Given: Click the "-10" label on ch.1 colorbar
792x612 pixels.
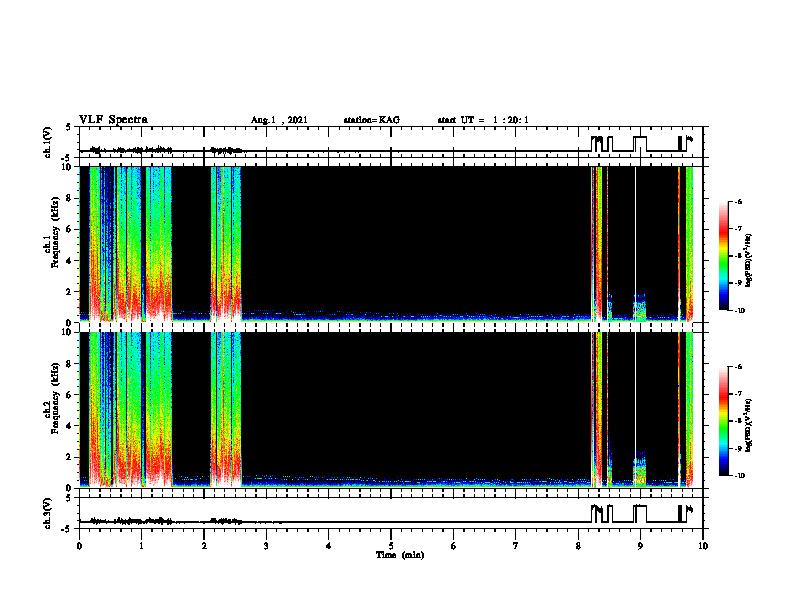Looking at the screenshot, I should click(x=739, y=310).
